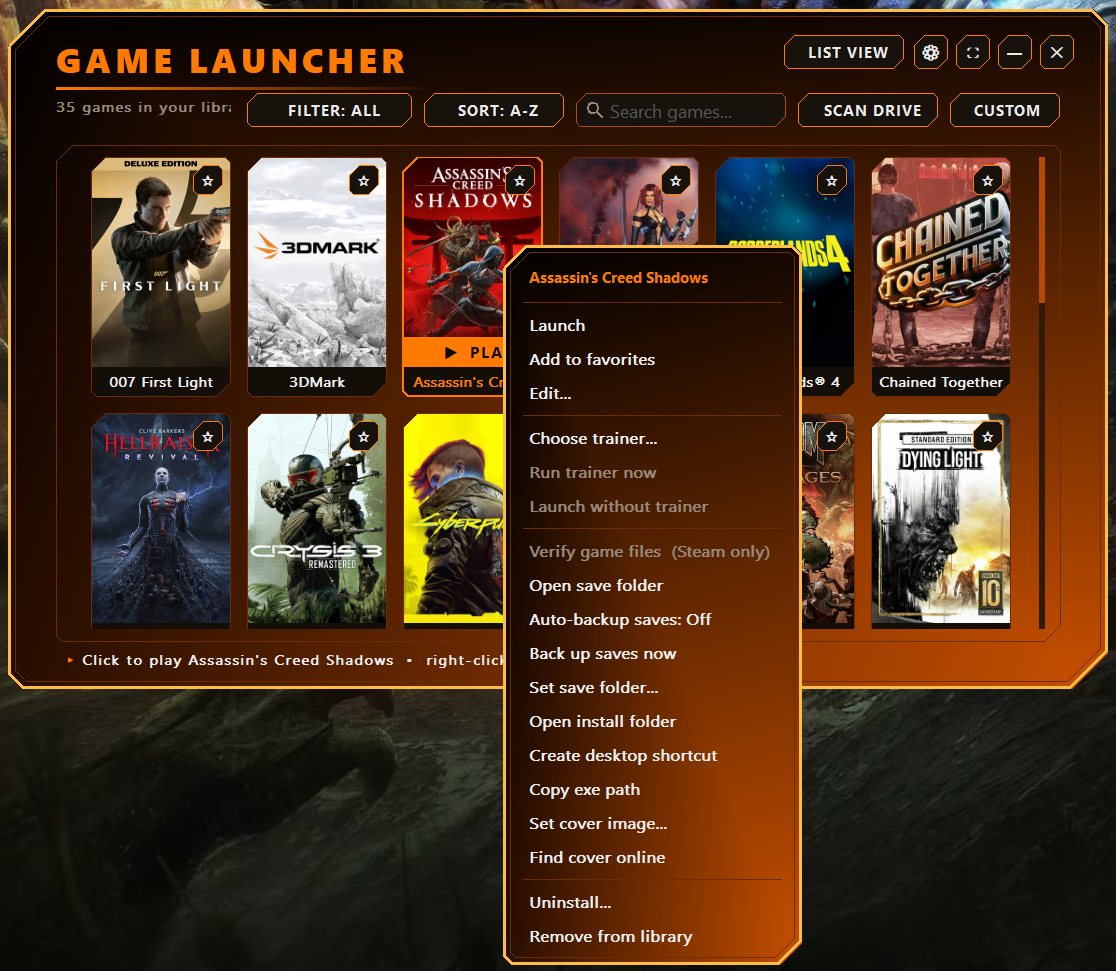Click Set cover image...
The width and height of the screenshot is (1116, 971).
(x=652, y=824)
